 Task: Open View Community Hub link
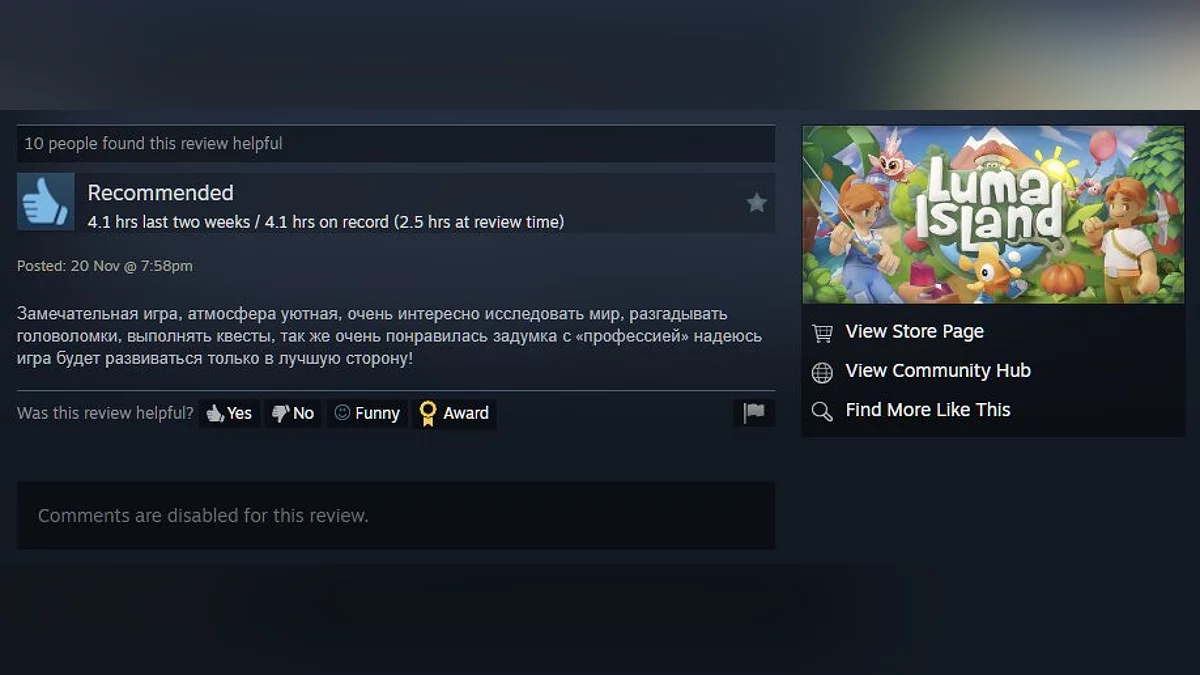click(938, 370)
